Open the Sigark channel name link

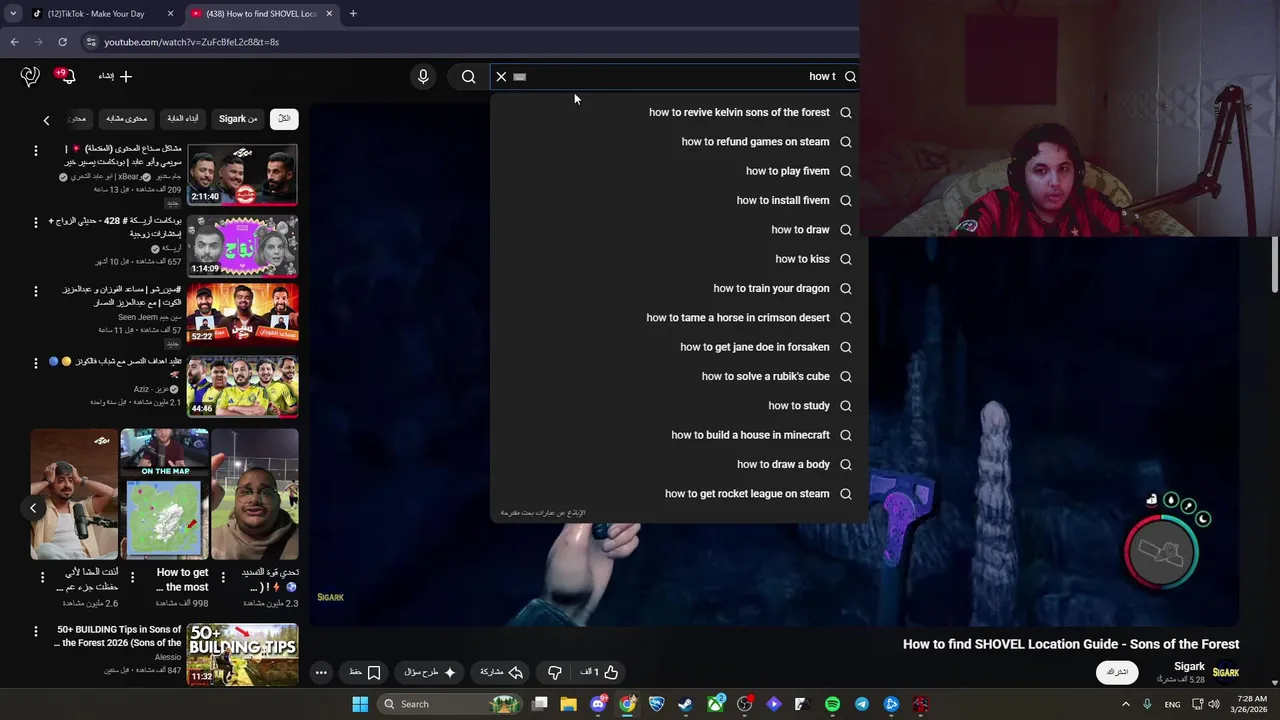coord(1189,666)
